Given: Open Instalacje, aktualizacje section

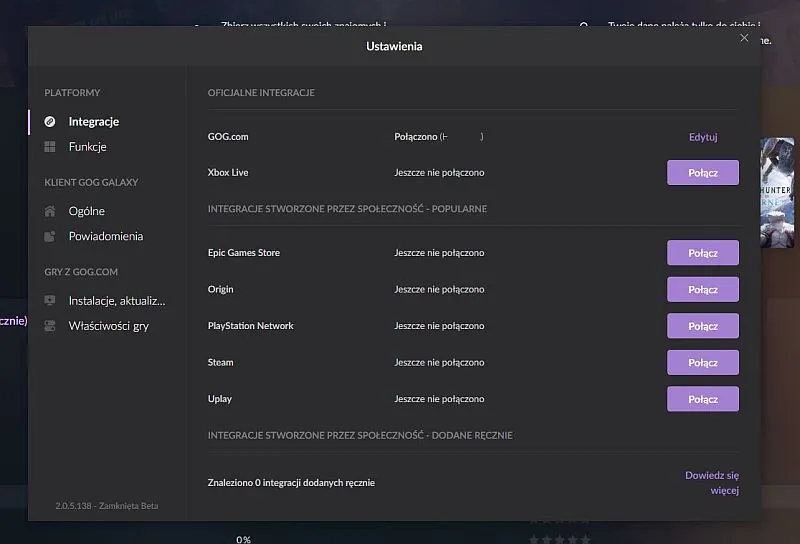Looking at the screenshot, I should pyautogui.click(x=117, y=301).
